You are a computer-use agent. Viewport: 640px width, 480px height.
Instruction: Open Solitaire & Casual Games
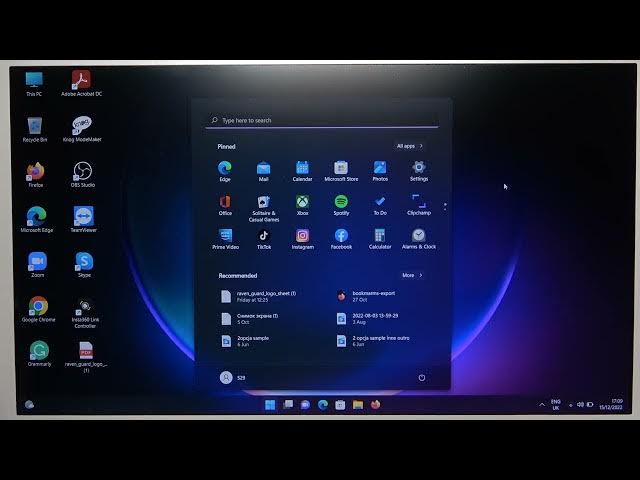pyautogui.click(x=264, y=208)
